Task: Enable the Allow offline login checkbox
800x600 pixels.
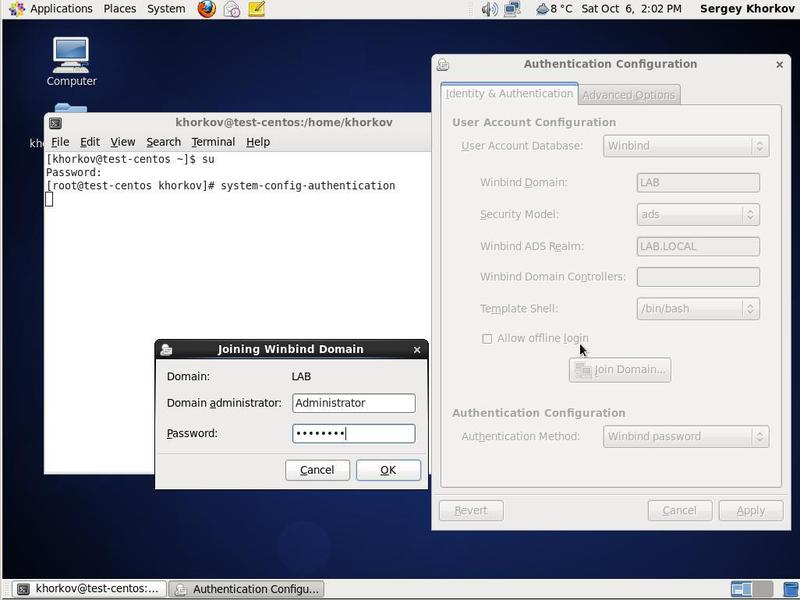Action: click(488, 338)
